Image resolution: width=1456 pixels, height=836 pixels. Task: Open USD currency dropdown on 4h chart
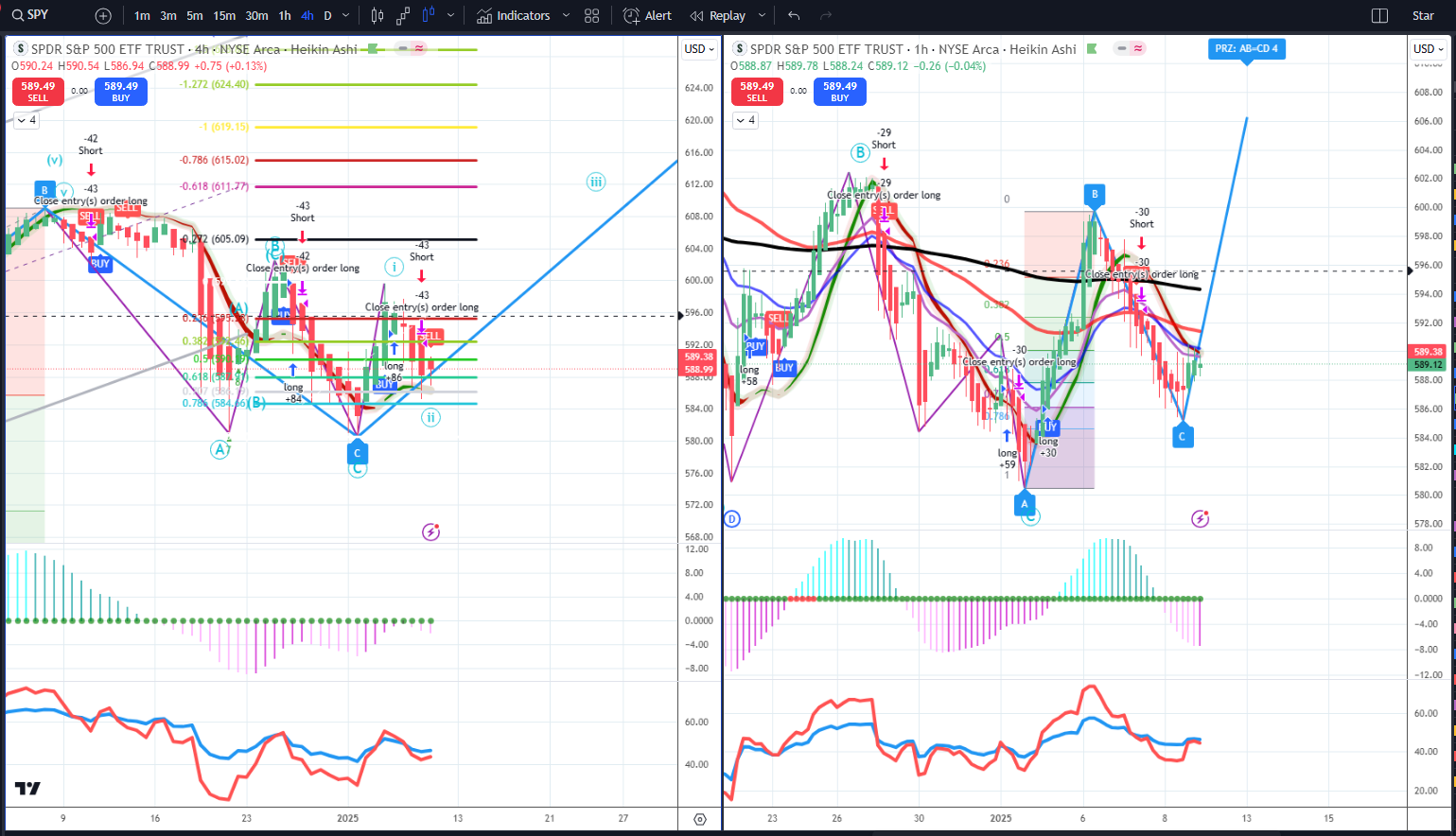[699, 49]
